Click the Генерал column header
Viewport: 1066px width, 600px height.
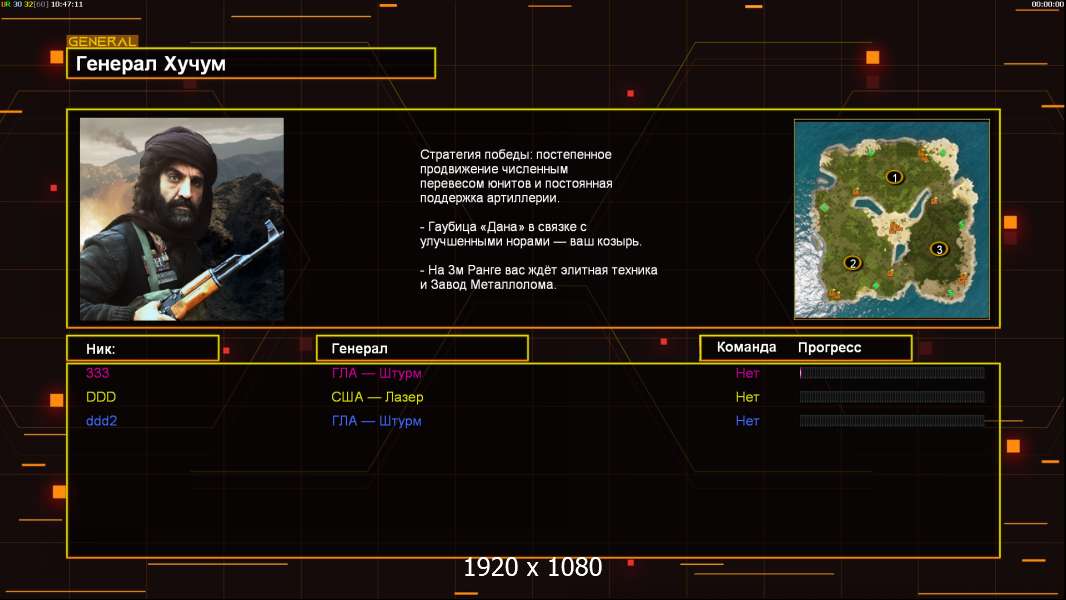point(422,349)
